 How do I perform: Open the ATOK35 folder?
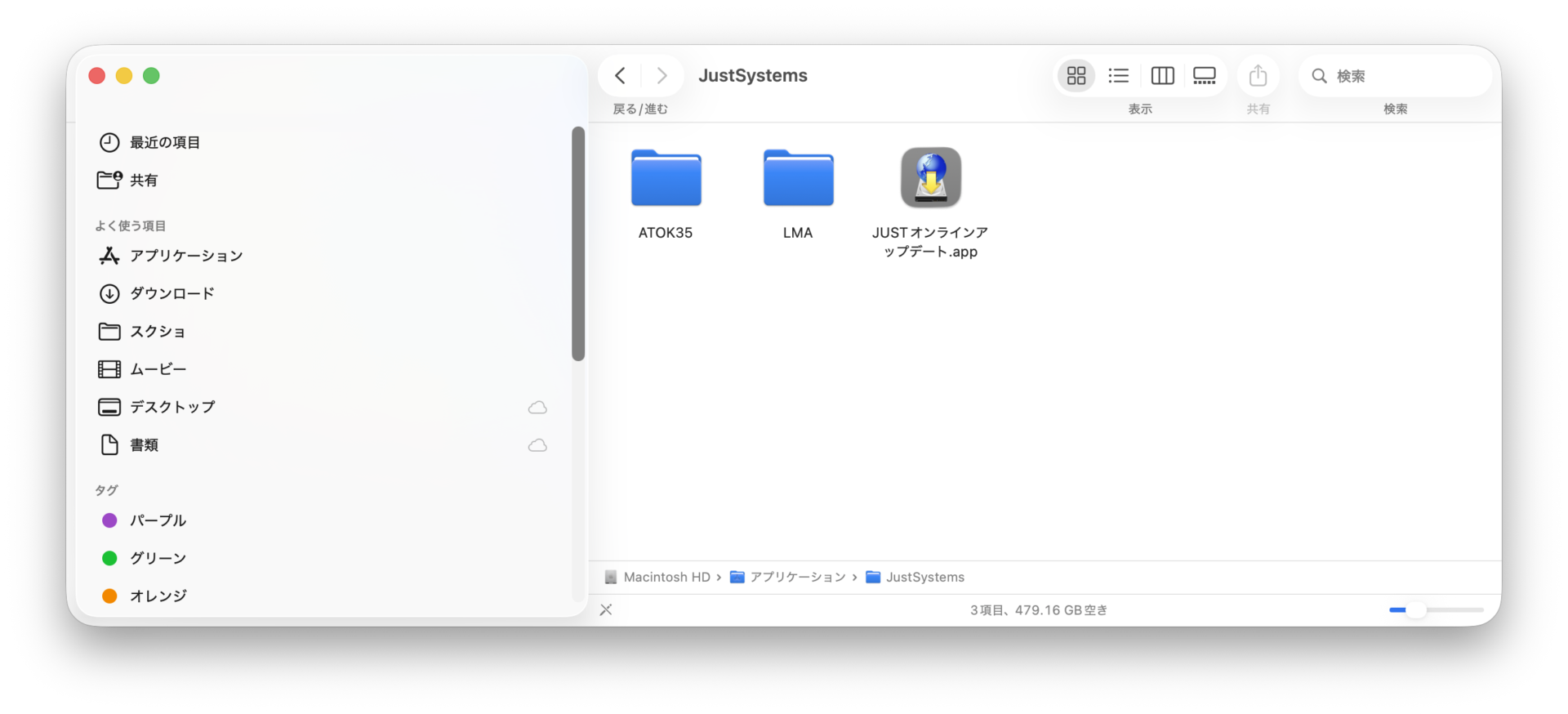pyautogui.click(x=666, y=179)
